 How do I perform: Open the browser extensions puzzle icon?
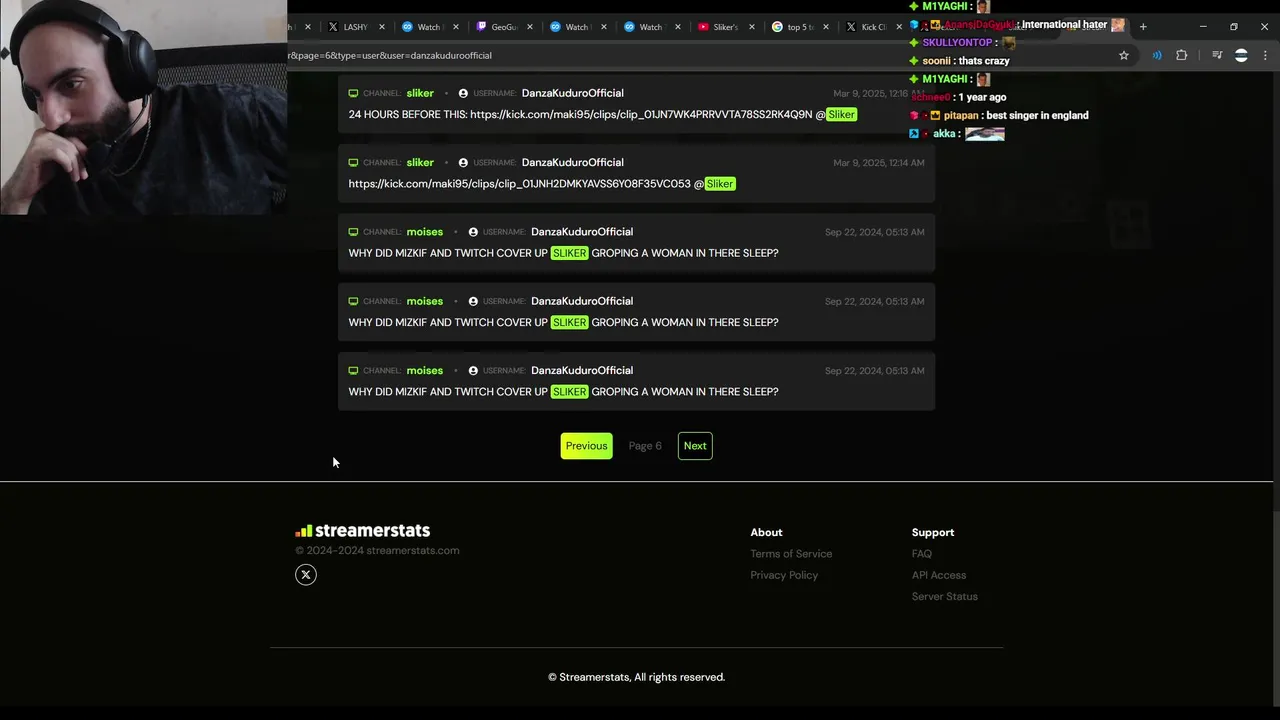[1182, 56]
